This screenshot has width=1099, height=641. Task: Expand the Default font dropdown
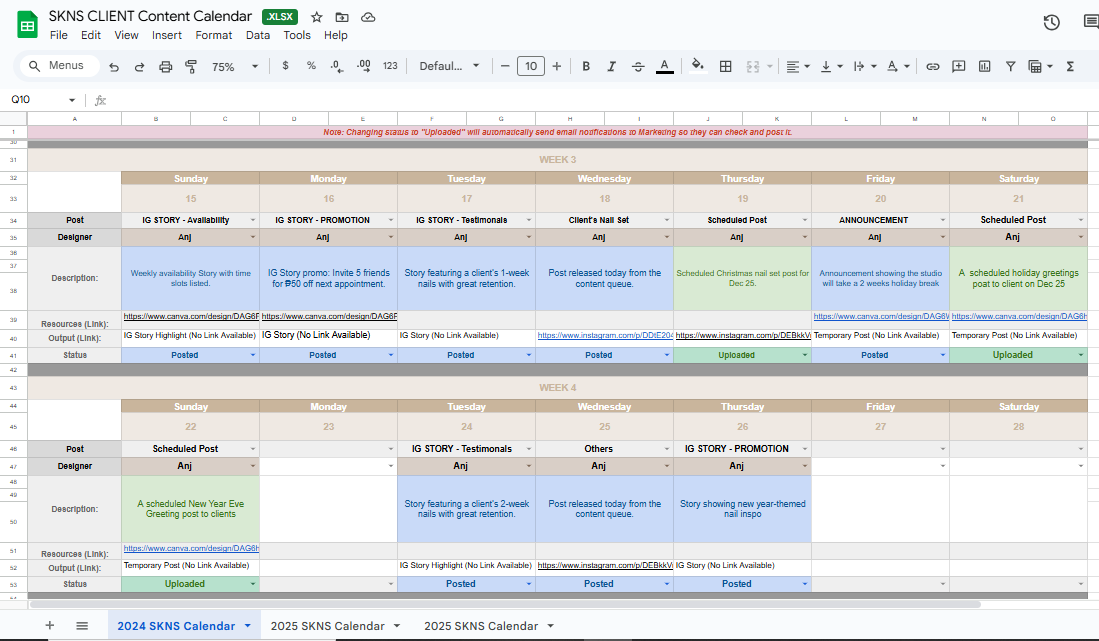point(449,66)
